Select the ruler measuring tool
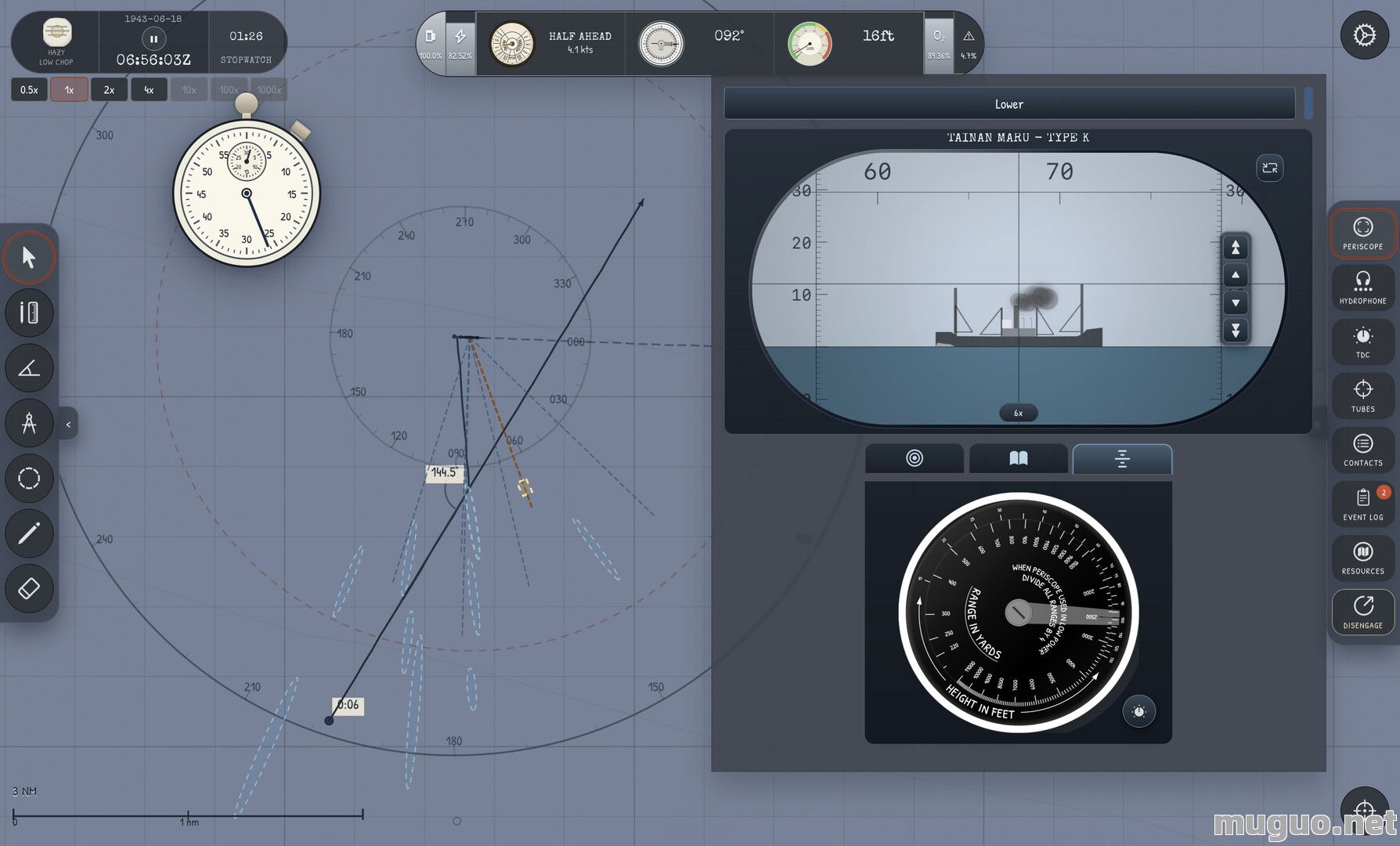Screen dimensions: 1400x846 (x=29, y=313)
